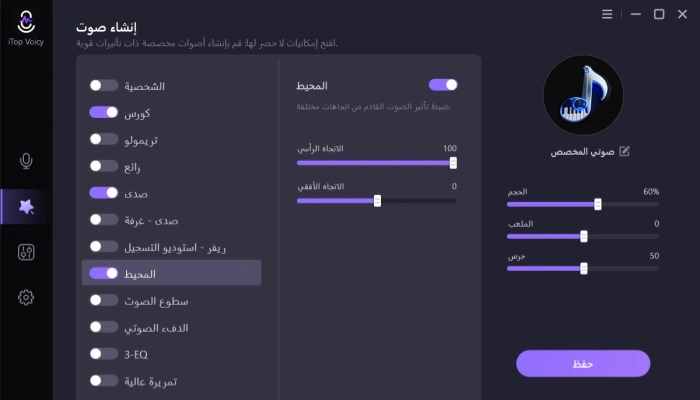Click the صوتي المخصص voice name label
This screenshot has width=700, height=400.
click(x=582, y=152)
